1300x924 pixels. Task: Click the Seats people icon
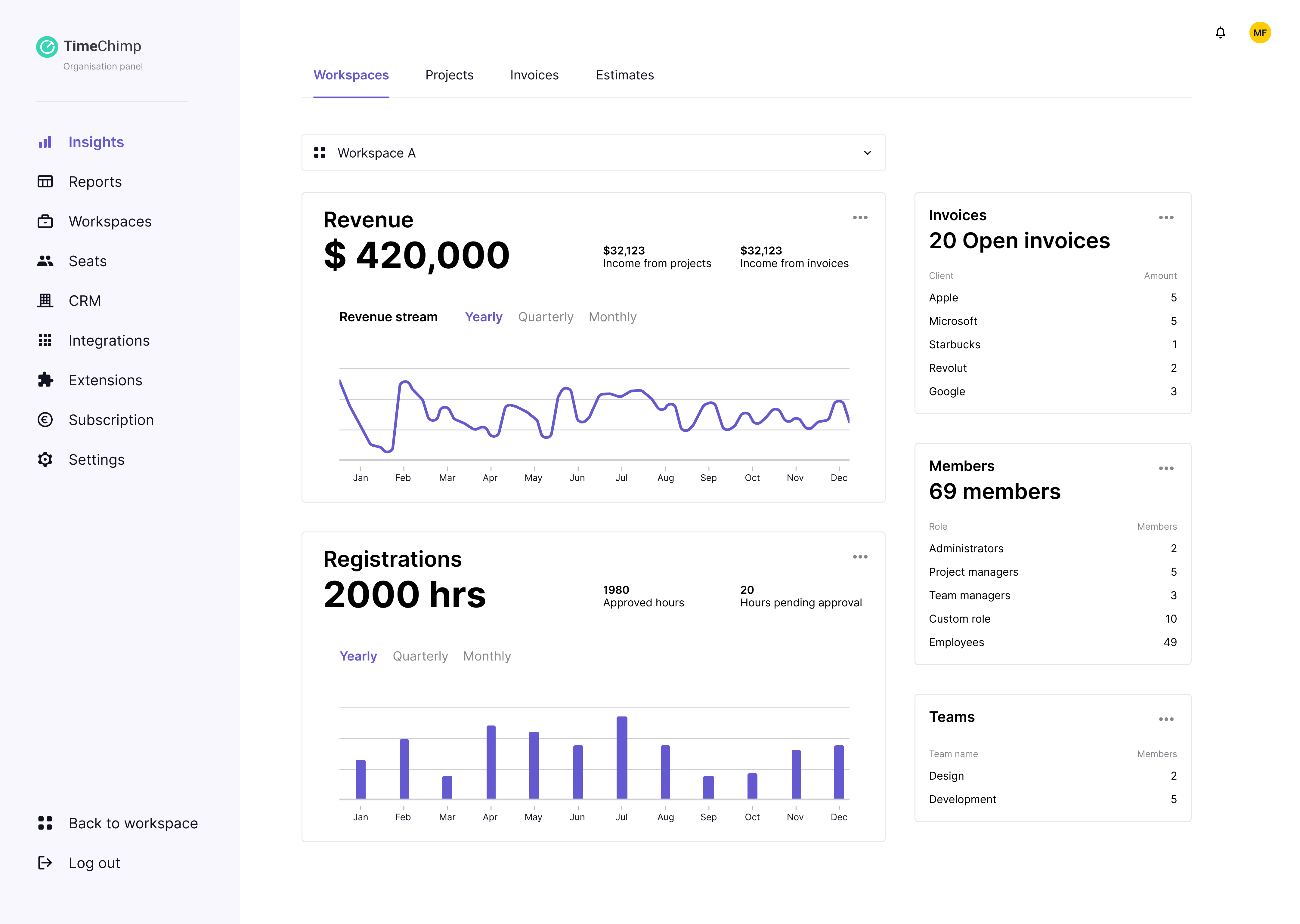point(45,261)
